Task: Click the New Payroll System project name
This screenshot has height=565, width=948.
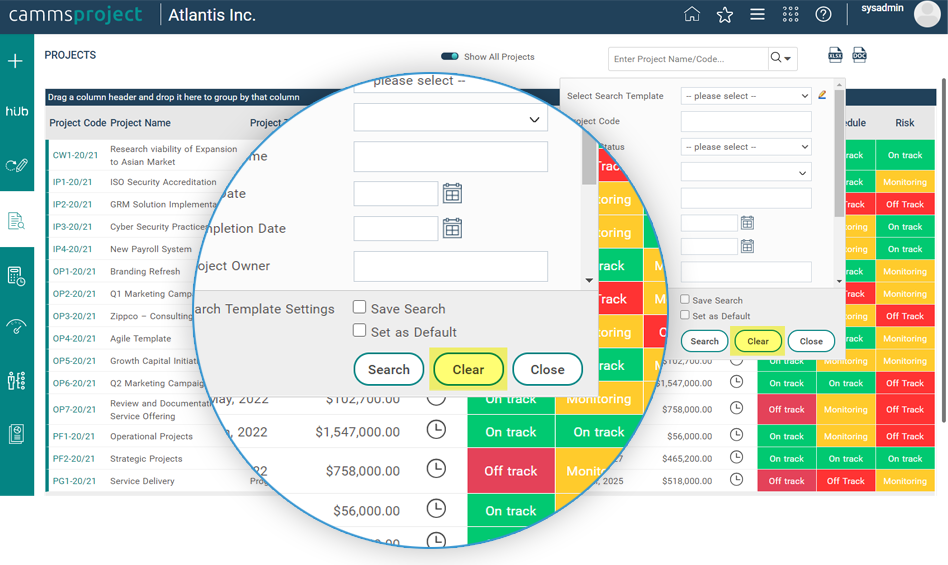Action: tap(151, 249)
